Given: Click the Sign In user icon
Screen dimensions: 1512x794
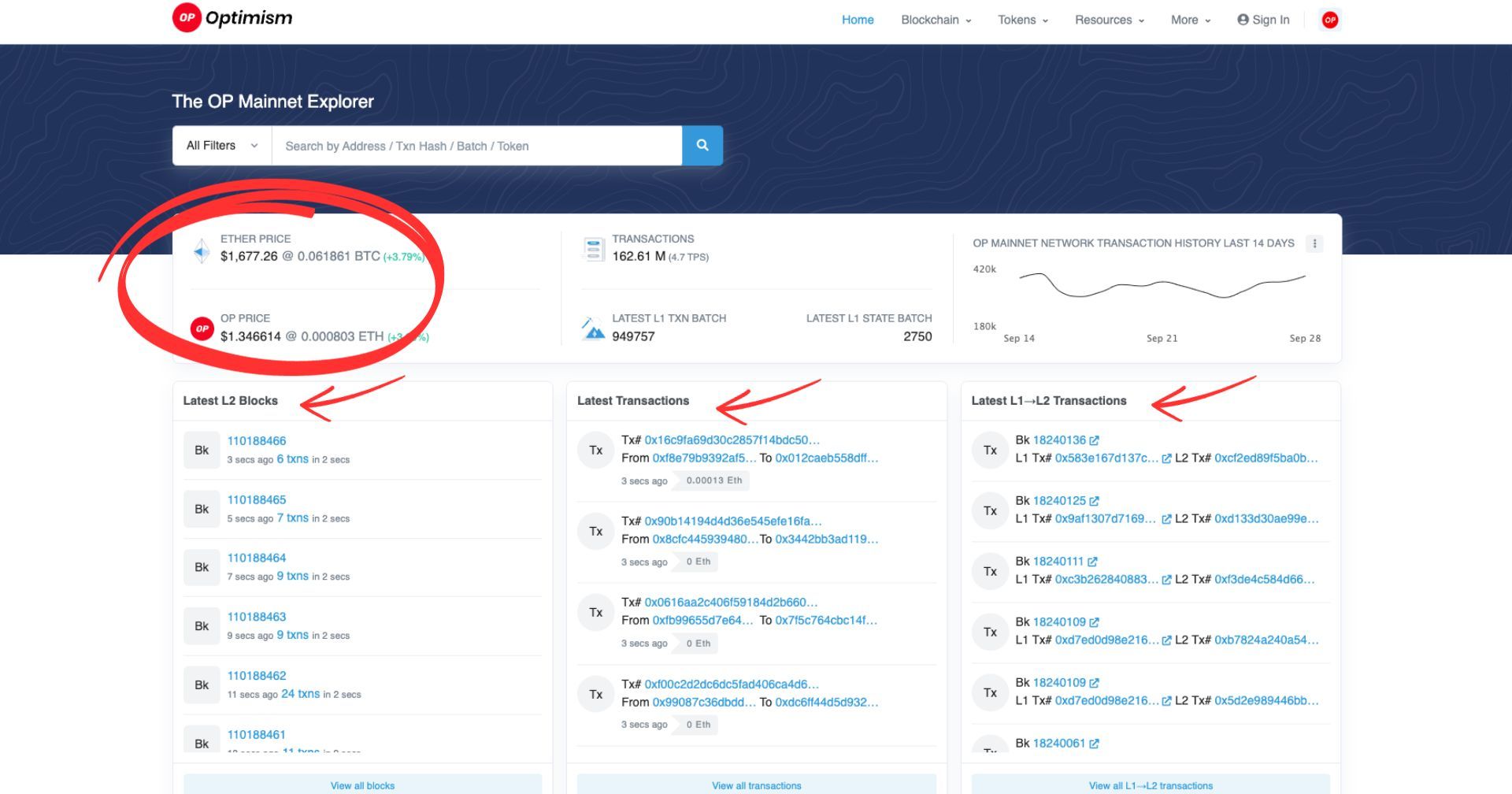Looking at the screenshot, I should 1243,20.
